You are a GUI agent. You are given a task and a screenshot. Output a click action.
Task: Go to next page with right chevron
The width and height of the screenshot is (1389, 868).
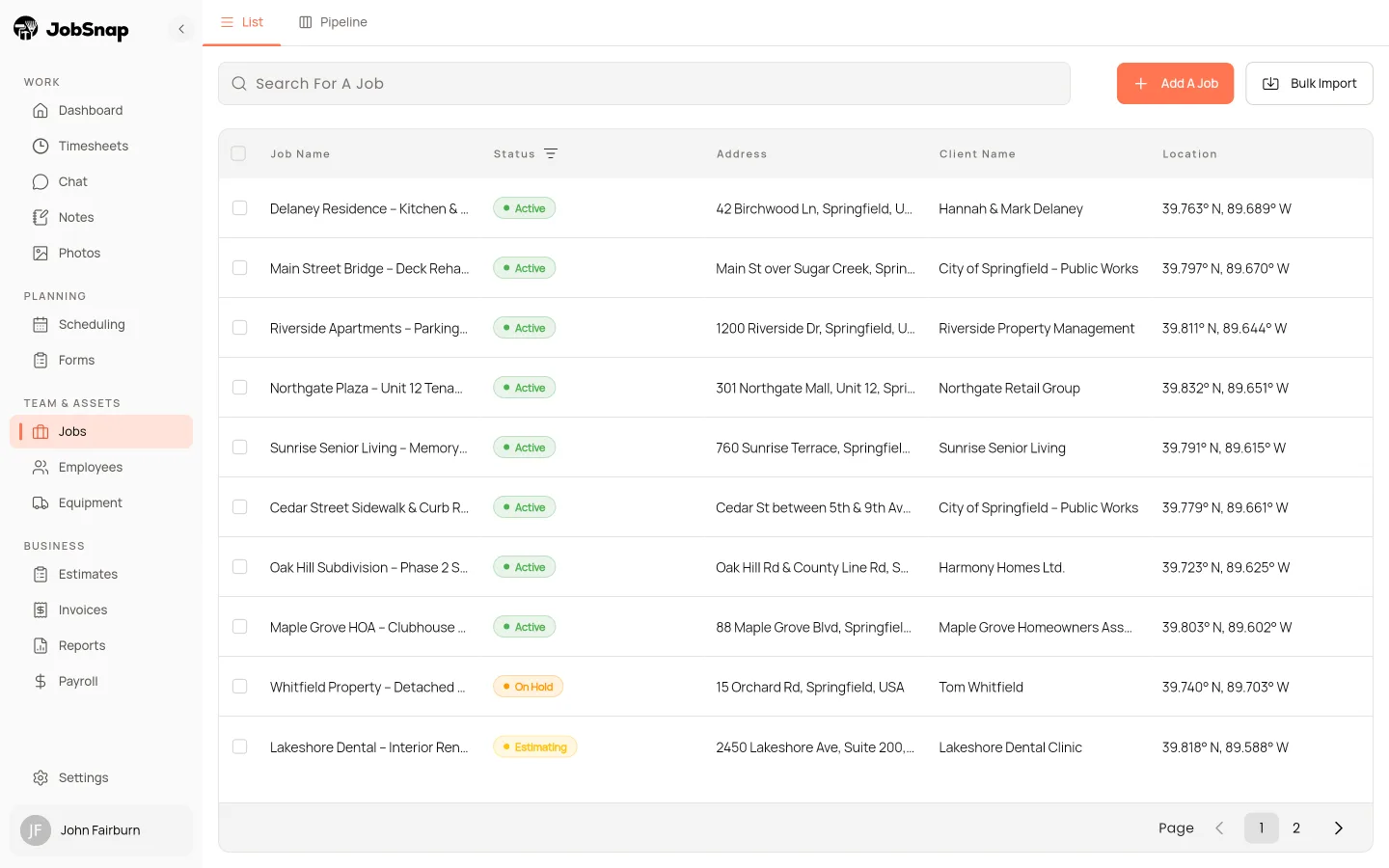click(1338, 827)
